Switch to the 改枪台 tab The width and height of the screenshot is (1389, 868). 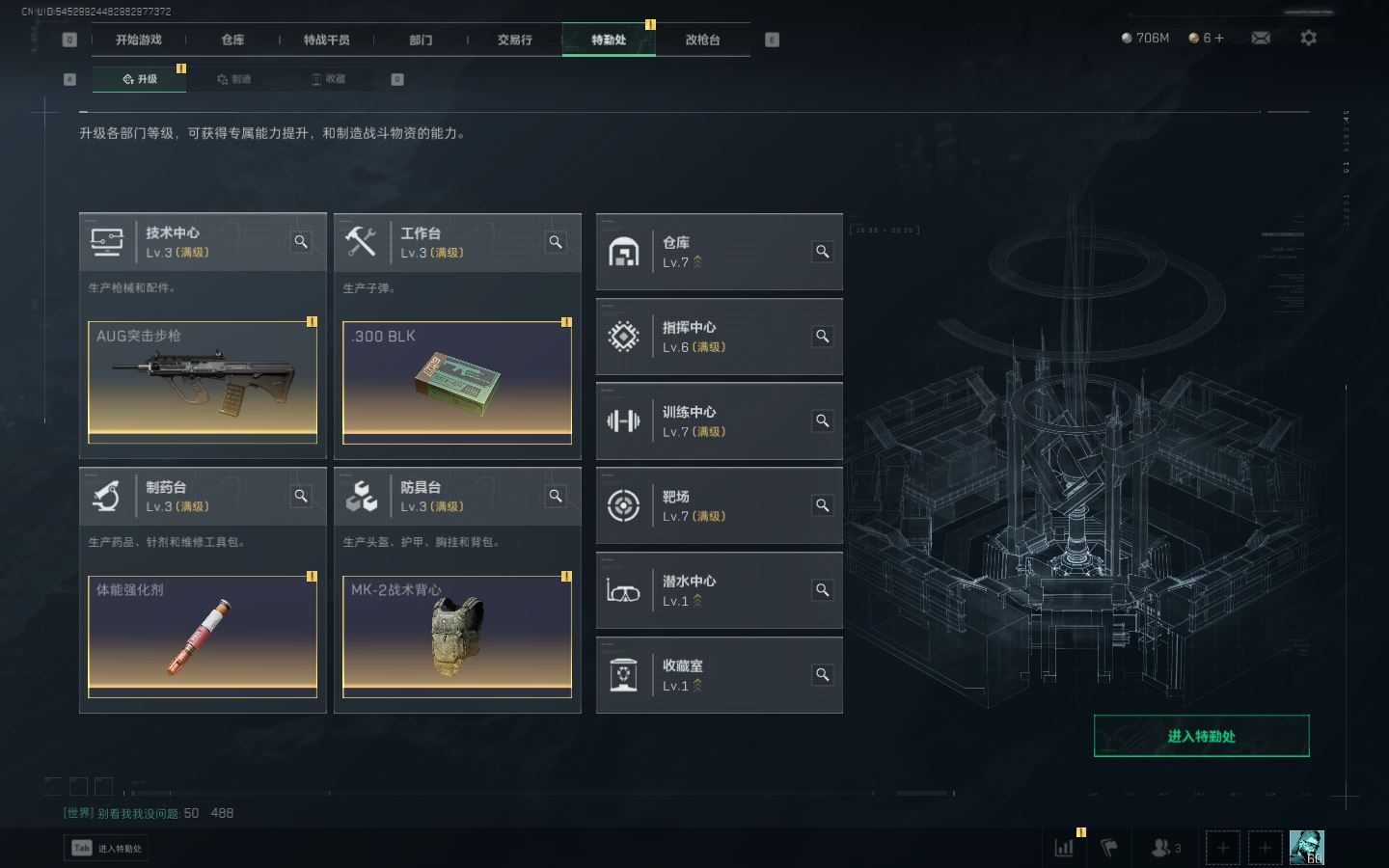click(702, 40)
